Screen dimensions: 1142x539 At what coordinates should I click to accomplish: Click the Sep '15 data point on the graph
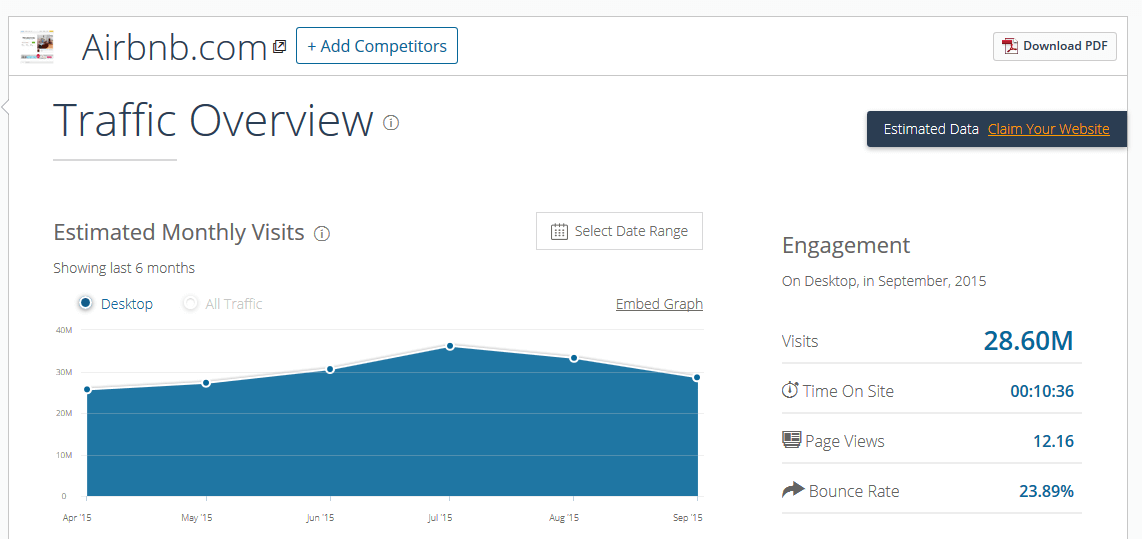point(697,377)
